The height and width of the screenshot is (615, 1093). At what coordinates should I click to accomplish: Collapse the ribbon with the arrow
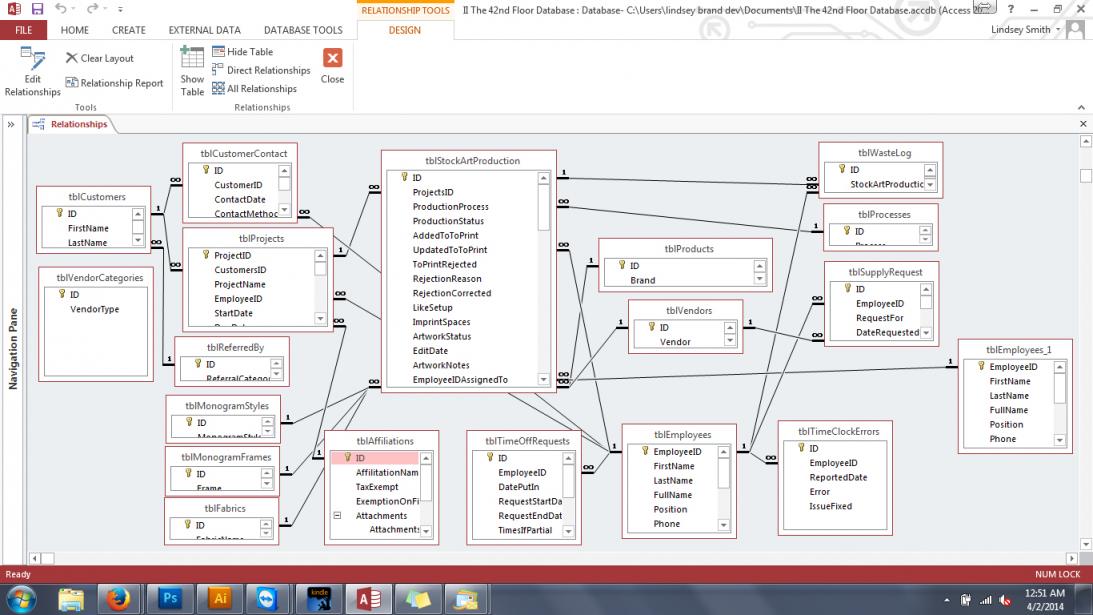1081,107
